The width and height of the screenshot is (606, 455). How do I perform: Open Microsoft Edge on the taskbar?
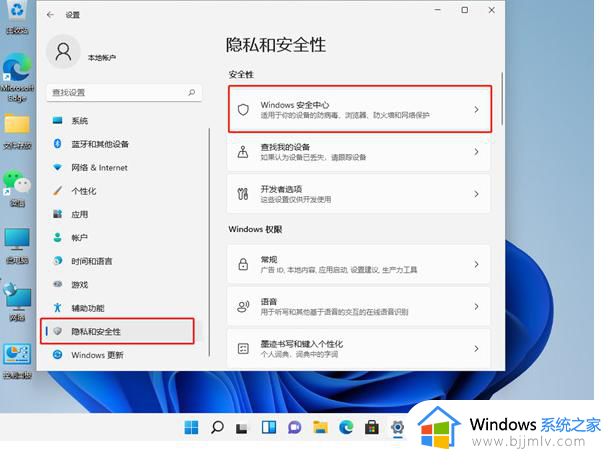tap(346, 427)
